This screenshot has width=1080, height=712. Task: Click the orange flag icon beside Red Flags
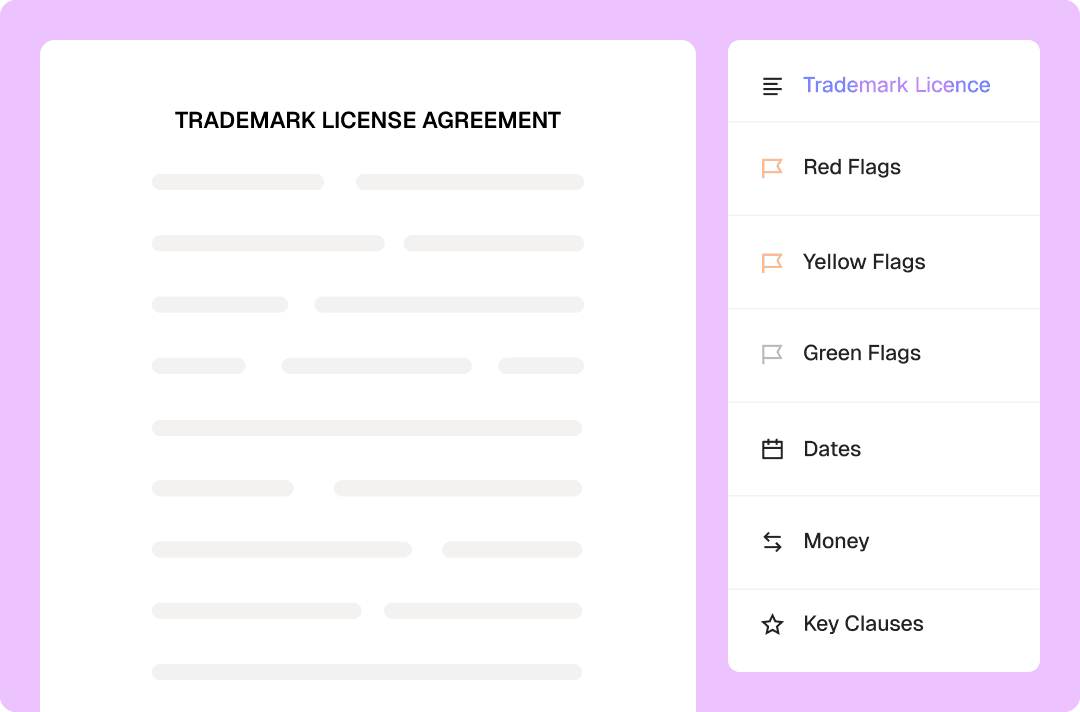(x=772, y=168)
